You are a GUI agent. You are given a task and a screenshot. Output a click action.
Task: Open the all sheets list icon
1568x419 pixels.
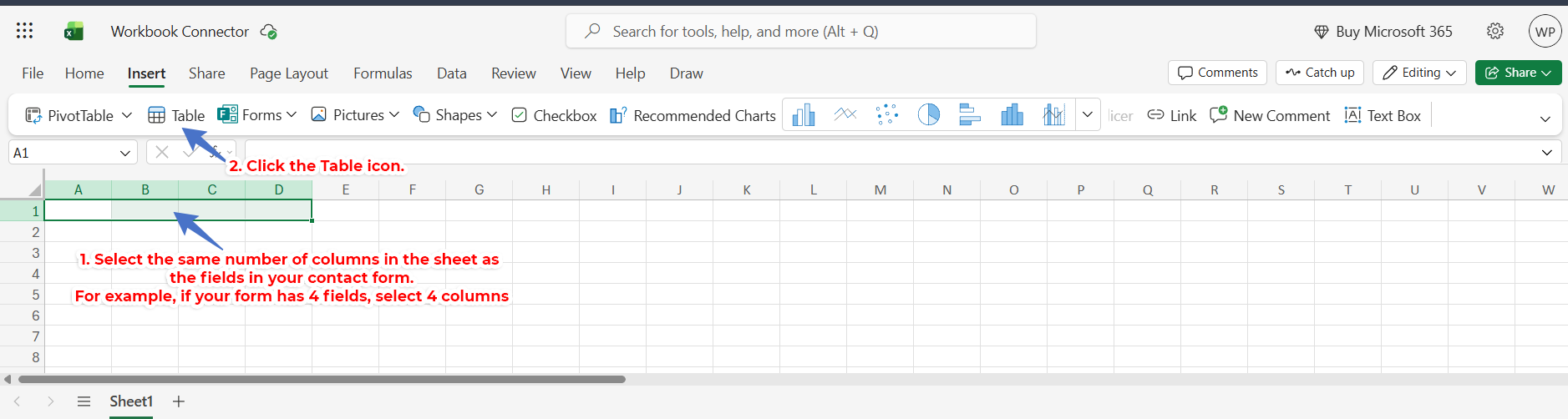coord(84,401)
